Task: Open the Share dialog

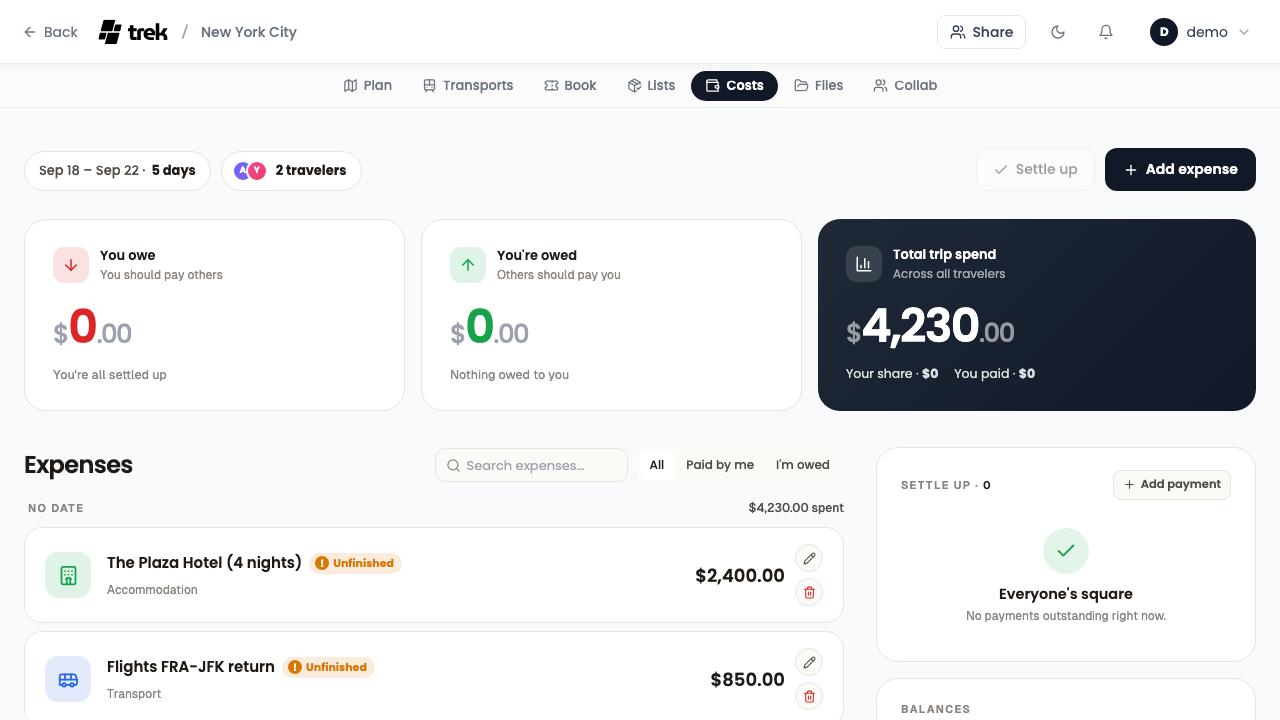Action: (x=981, y=32)
